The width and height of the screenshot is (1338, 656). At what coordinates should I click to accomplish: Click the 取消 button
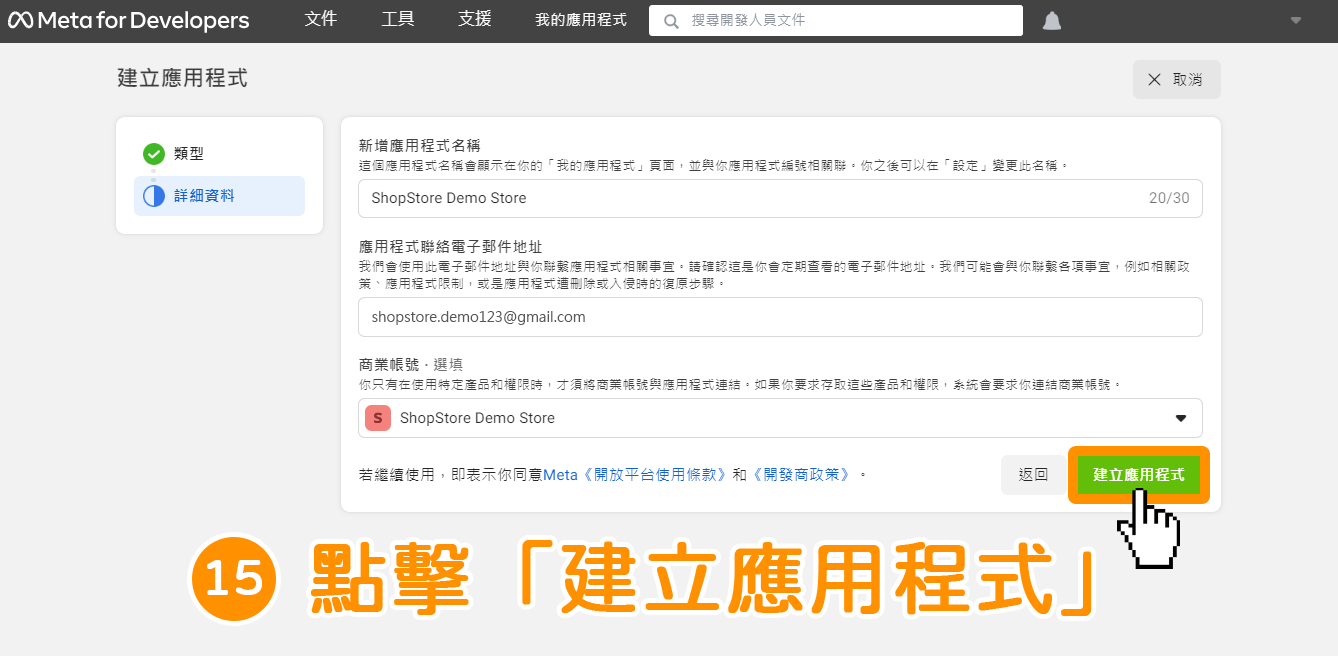[1176, 80]
